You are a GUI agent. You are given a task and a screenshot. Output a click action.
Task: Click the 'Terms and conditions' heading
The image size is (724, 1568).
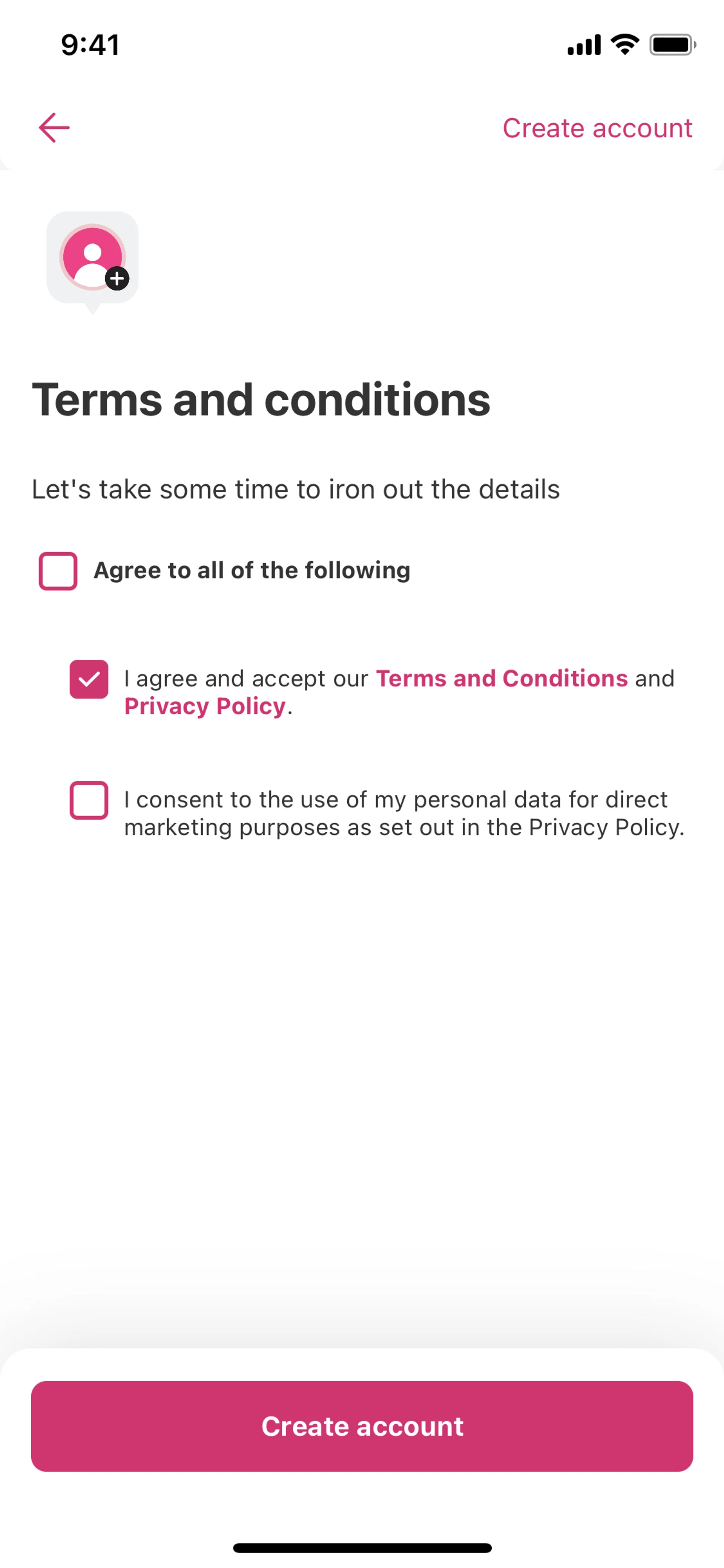(x=261, y=400)
